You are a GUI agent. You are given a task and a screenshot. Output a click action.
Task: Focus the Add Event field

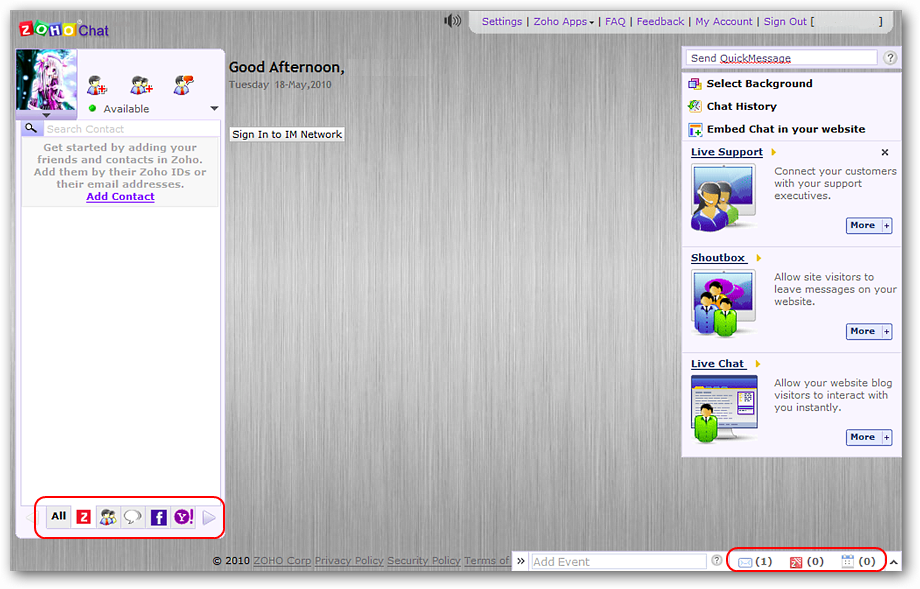point(618,561)
